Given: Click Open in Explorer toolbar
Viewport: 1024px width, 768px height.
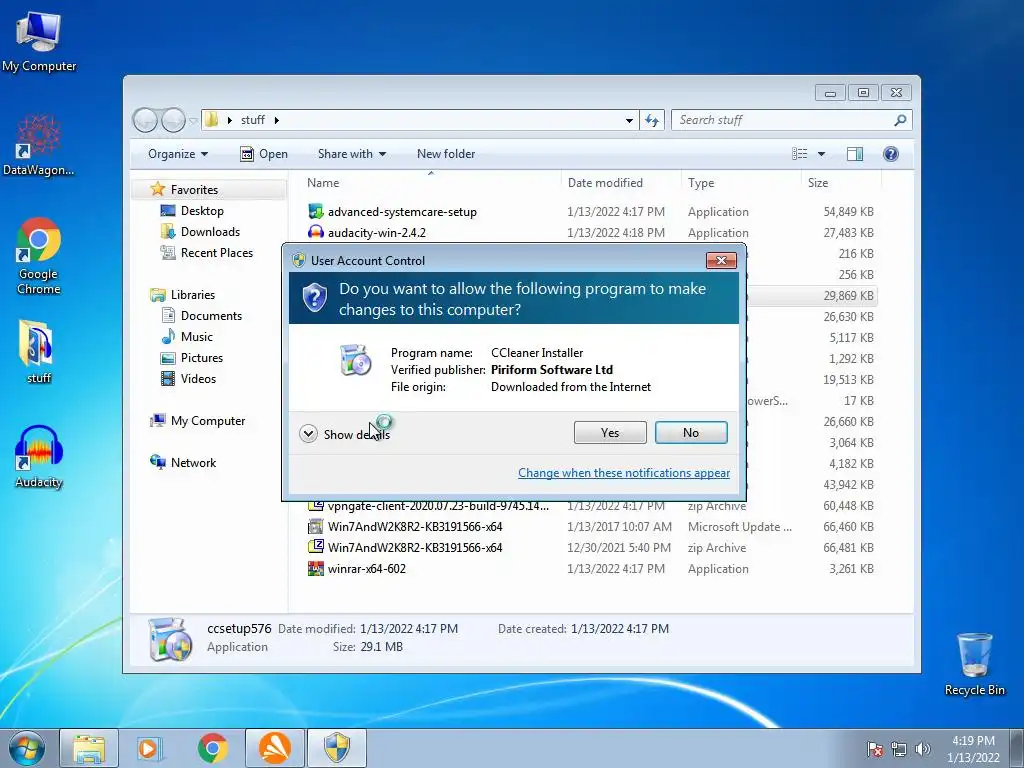Looking at the screenshot, I should coord(264,154).
